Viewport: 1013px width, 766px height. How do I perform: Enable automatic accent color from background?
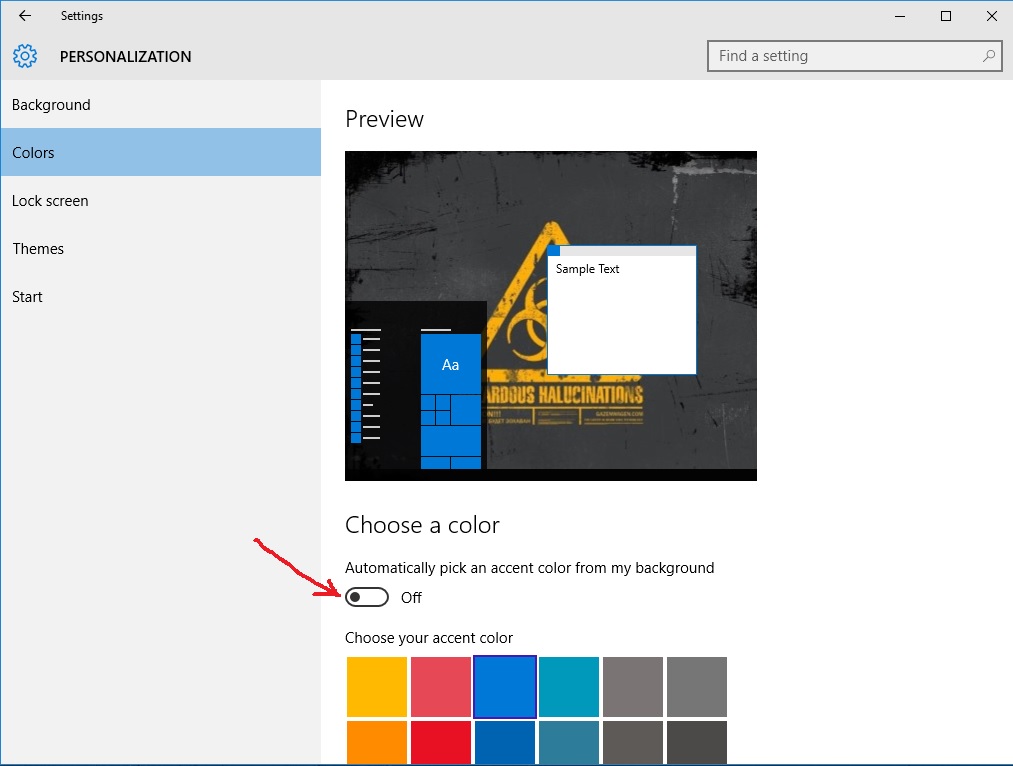[367, 597]
